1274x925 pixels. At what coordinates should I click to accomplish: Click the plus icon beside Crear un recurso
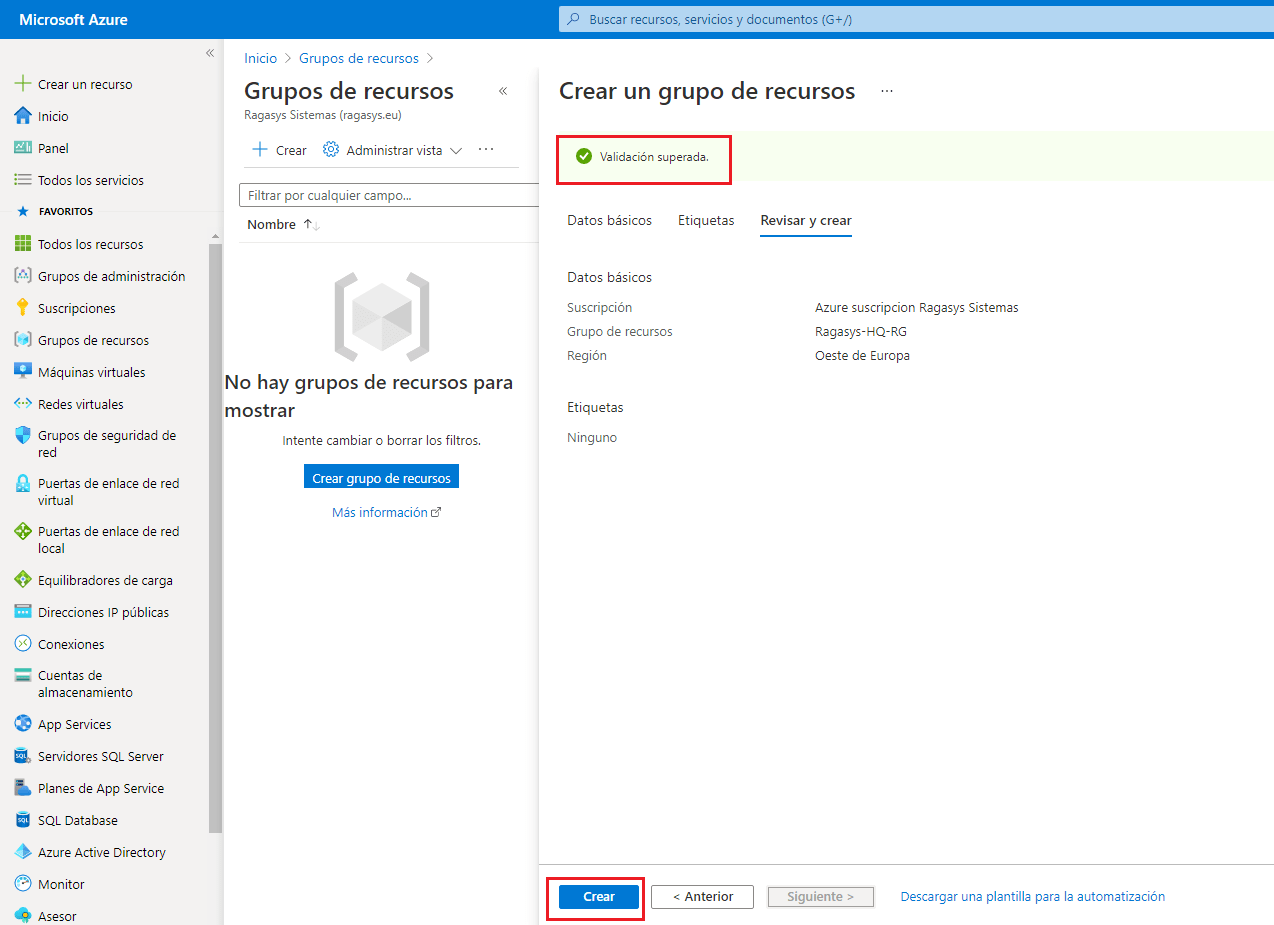tap(23, 84)
